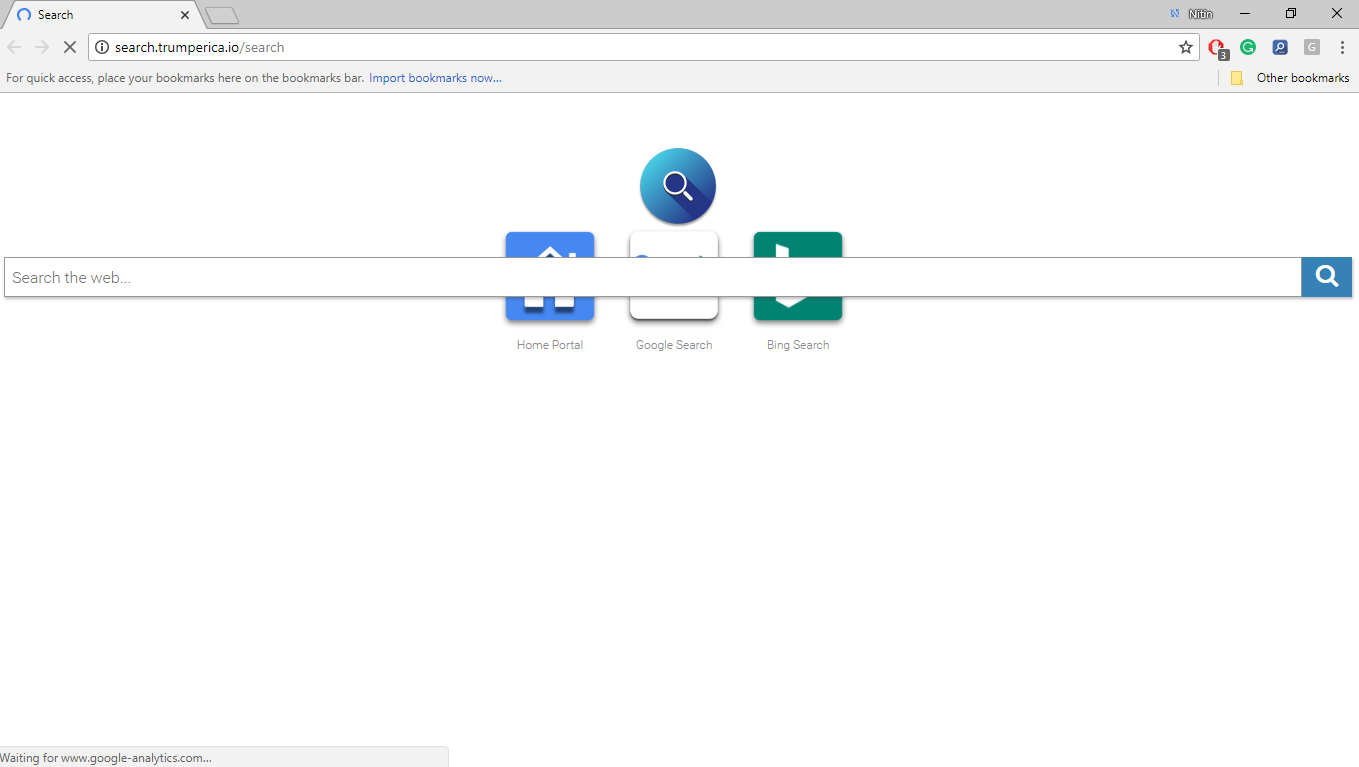
Task: View site information via the circled-i icon
Action: point(101,47)
